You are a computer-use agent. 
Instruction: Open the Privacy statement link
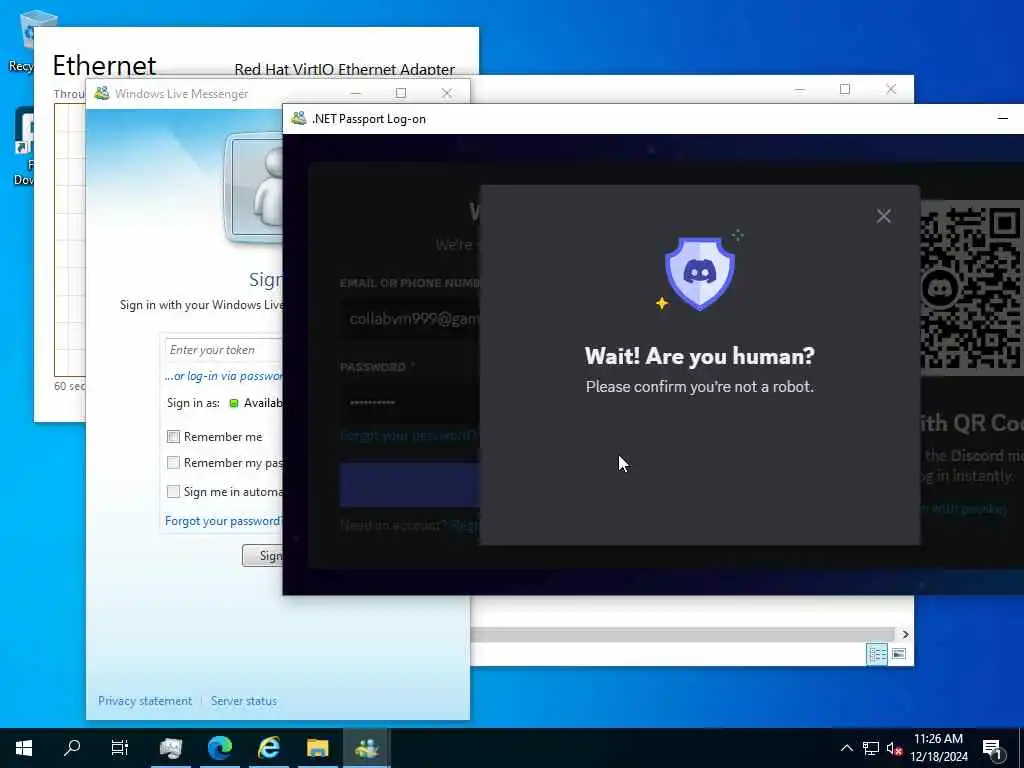[x=145, y=701]
